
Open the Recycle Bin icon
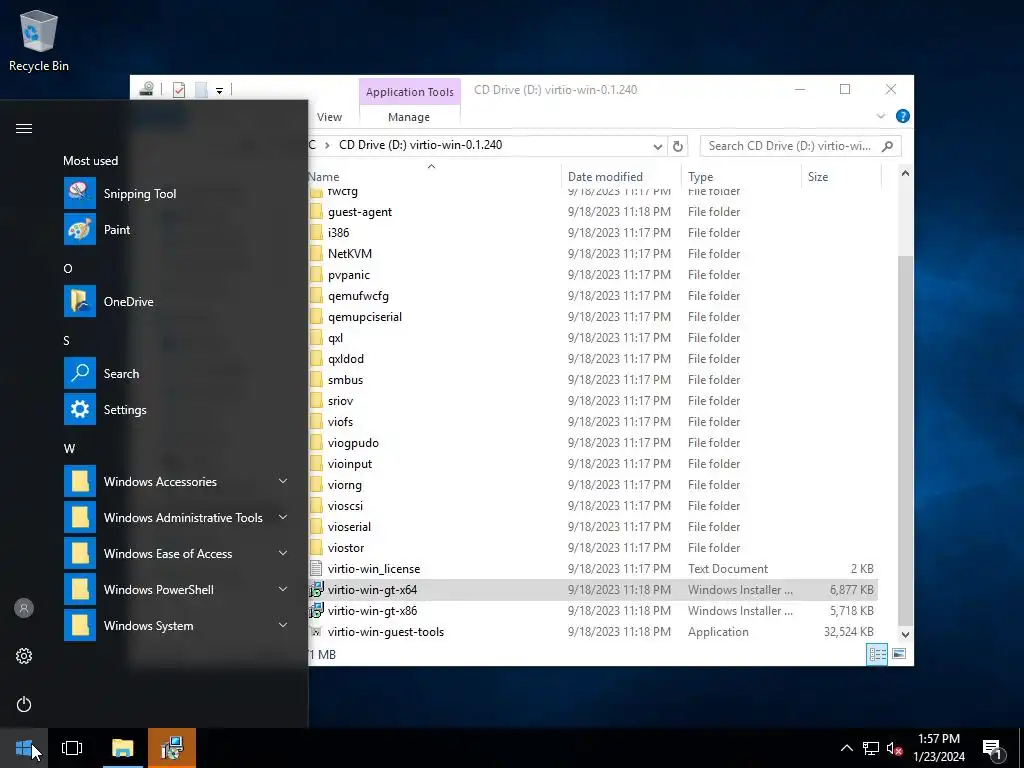point(39,40)
